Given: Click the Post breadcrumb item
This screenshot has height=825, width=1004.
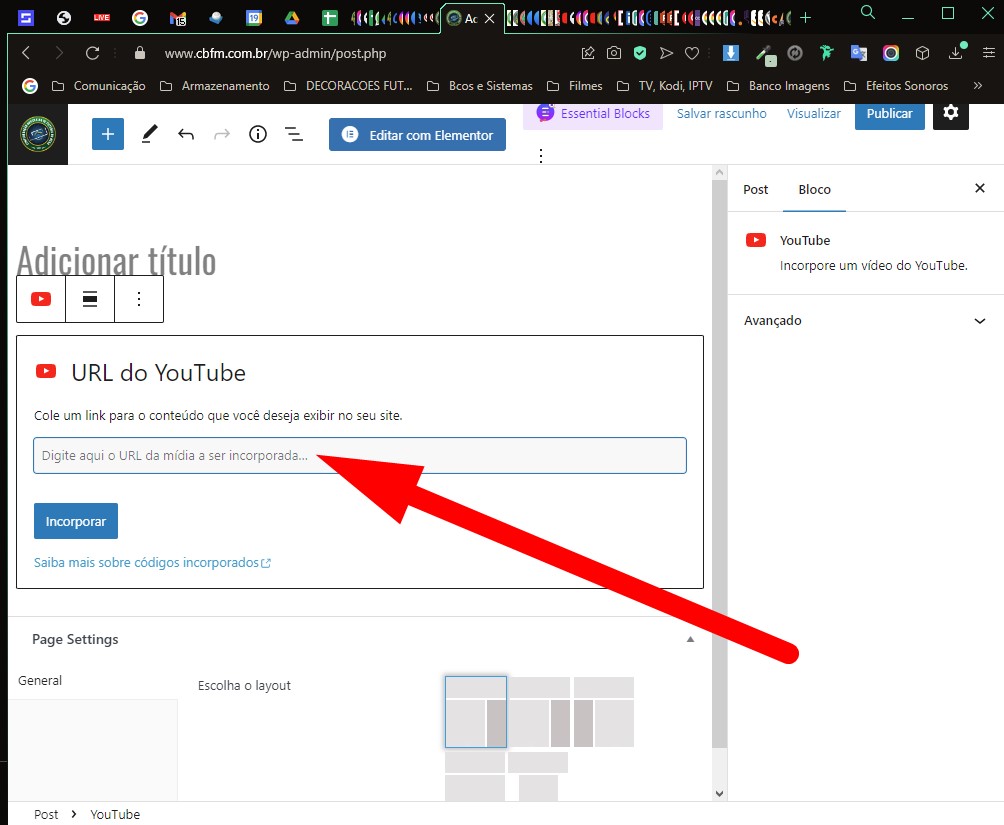Looking at the screenshot, I should [45, 814].
